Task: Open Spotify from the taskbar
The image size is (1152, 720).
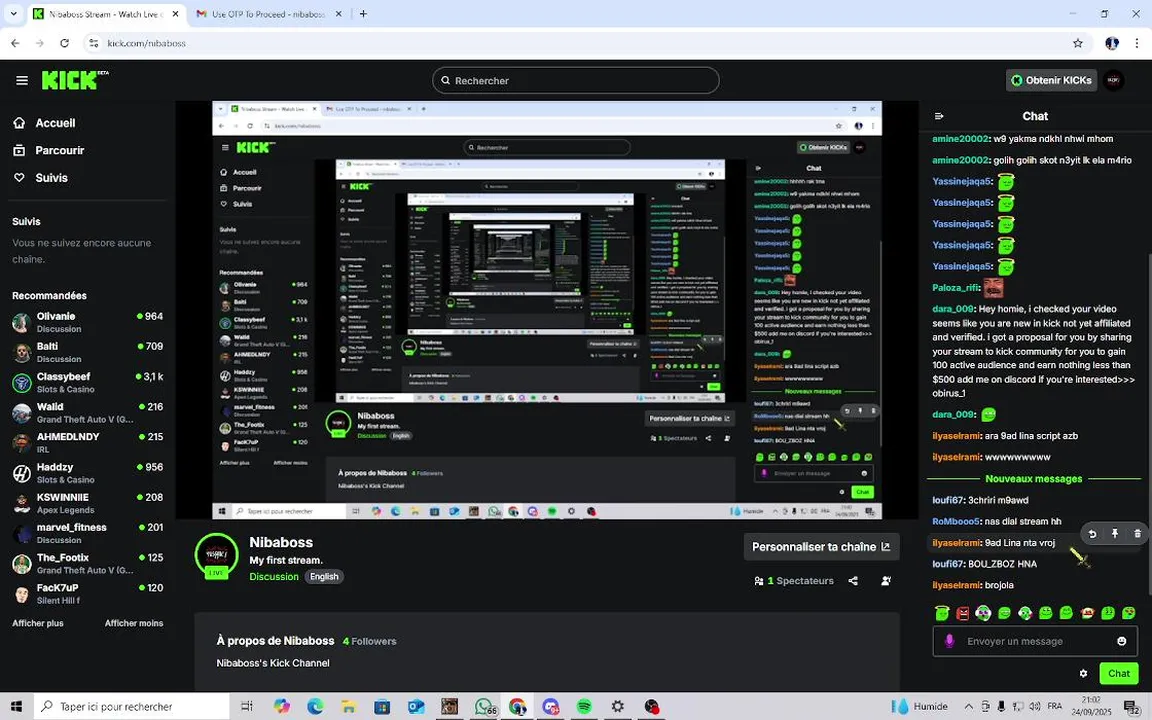Action: point(584,706)
